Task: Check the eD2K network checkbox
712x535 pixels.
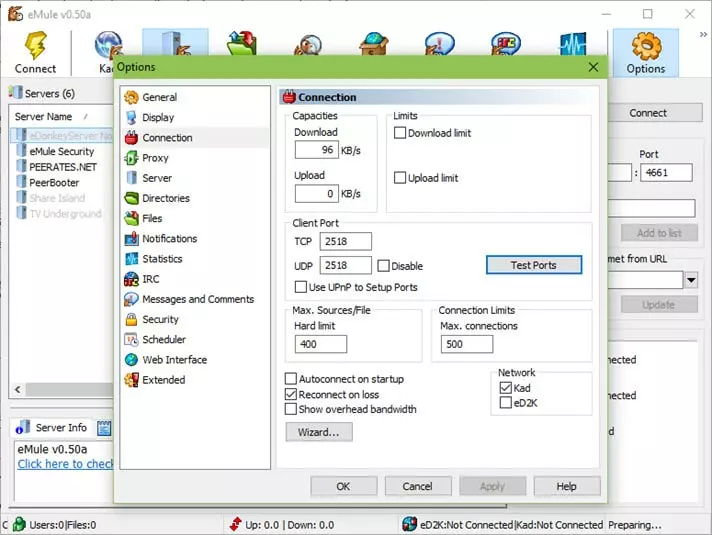Action: click(505, 402)
